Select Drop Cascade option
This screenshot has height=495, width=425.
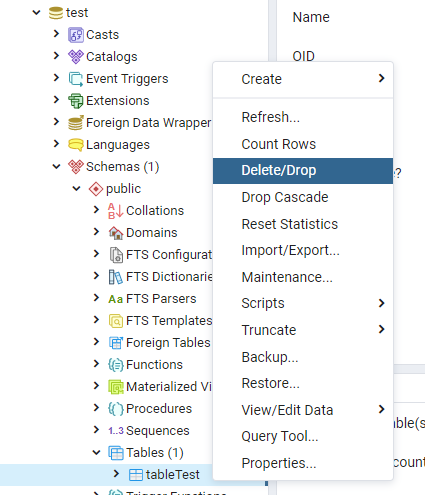(x=303, y=197)
